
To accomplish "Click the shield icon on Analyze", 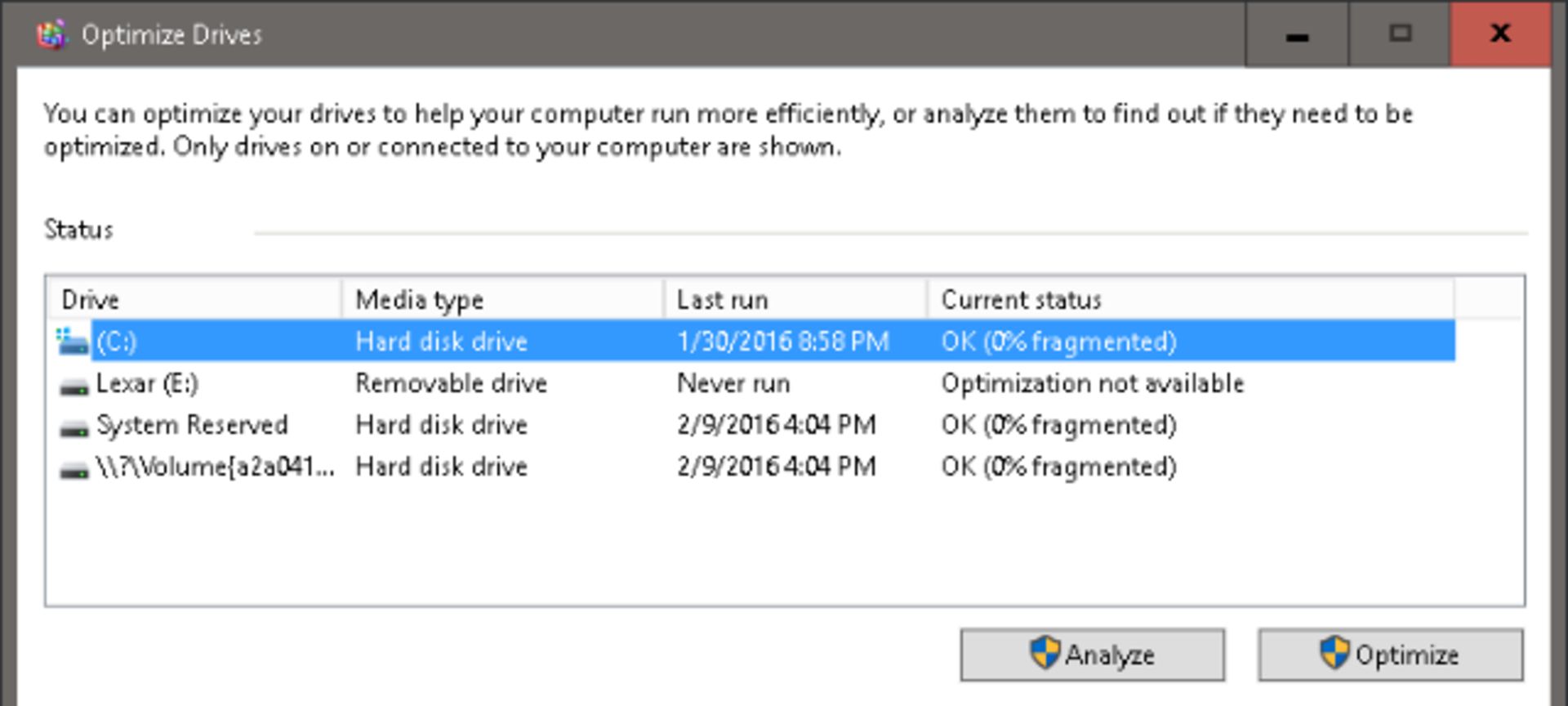I will [1045, 654].
